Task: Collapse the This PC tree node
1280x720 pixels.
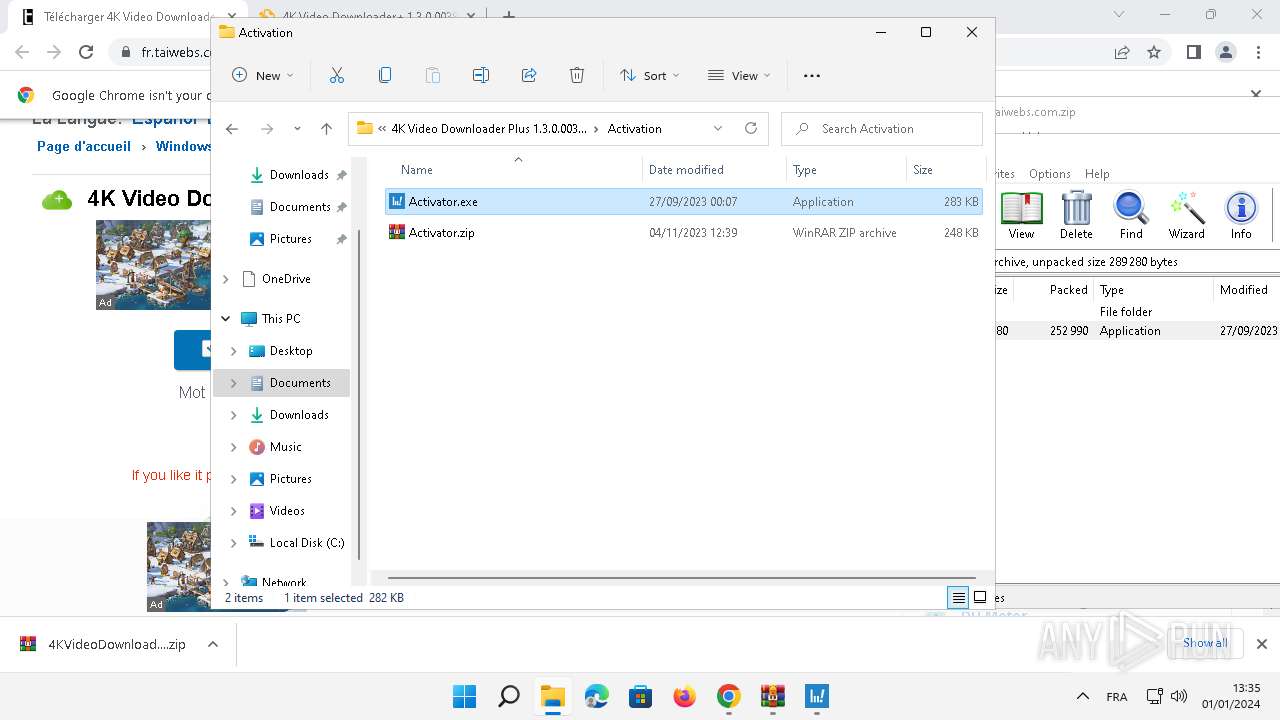Action: pyautogui.click(x=226, y=319)
